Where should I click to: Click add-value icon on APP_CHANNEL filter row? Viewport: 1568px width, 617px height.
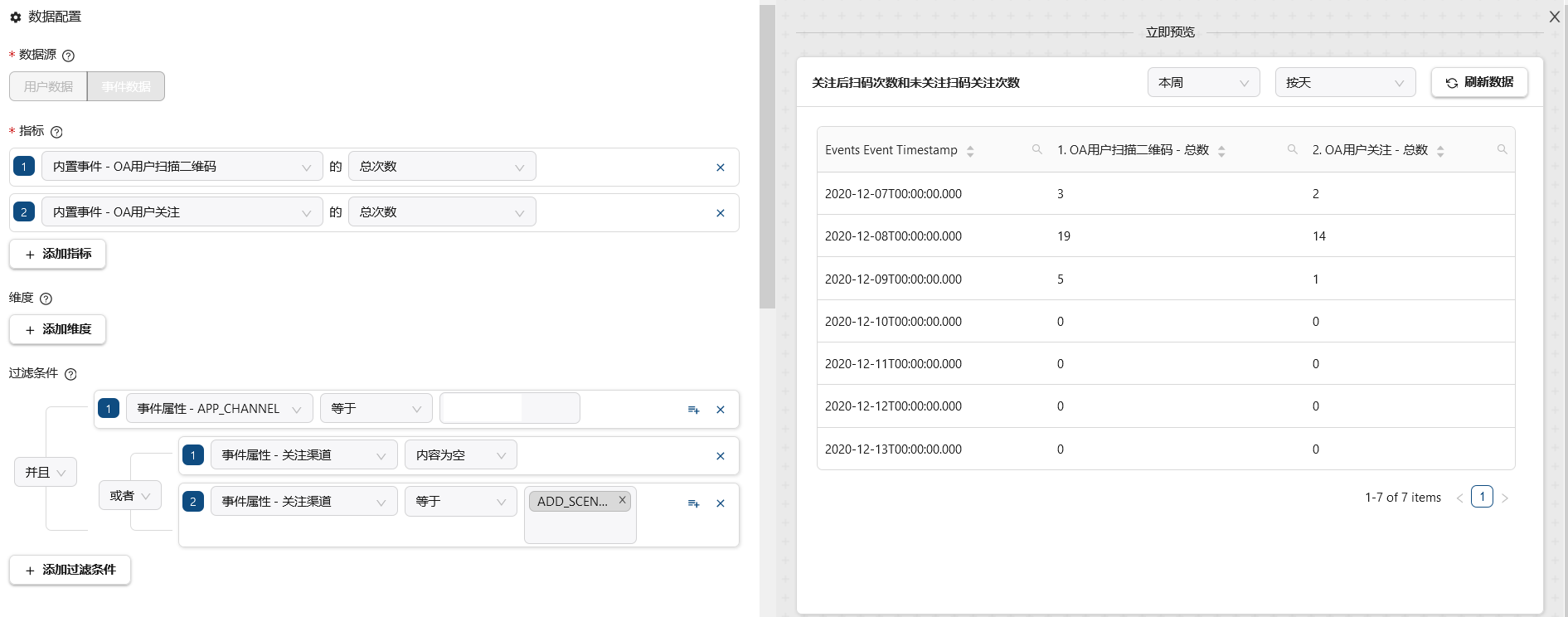pos(693,410)
